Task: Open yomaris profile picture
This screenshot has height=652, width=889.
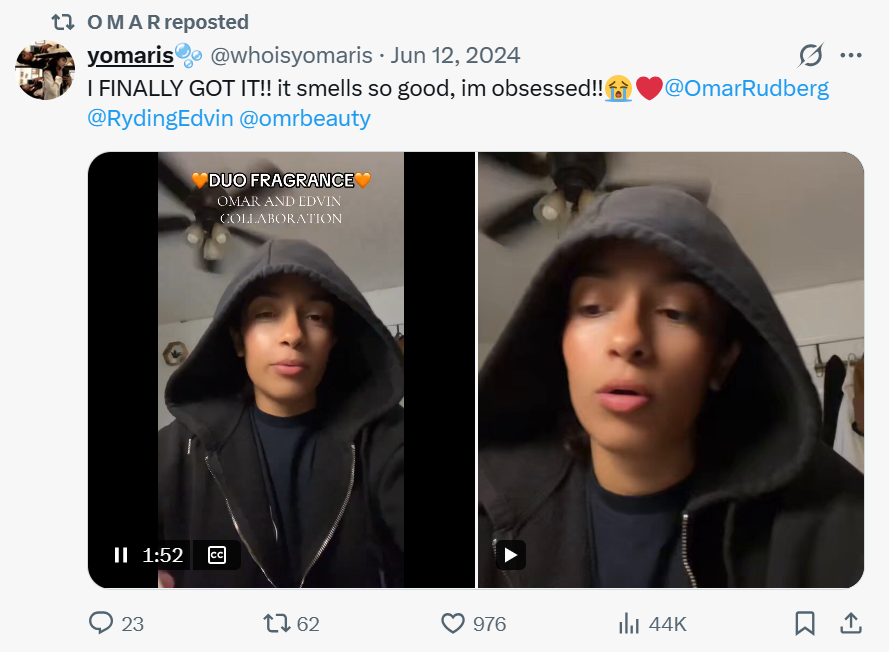Action: (x=45, y=70)
